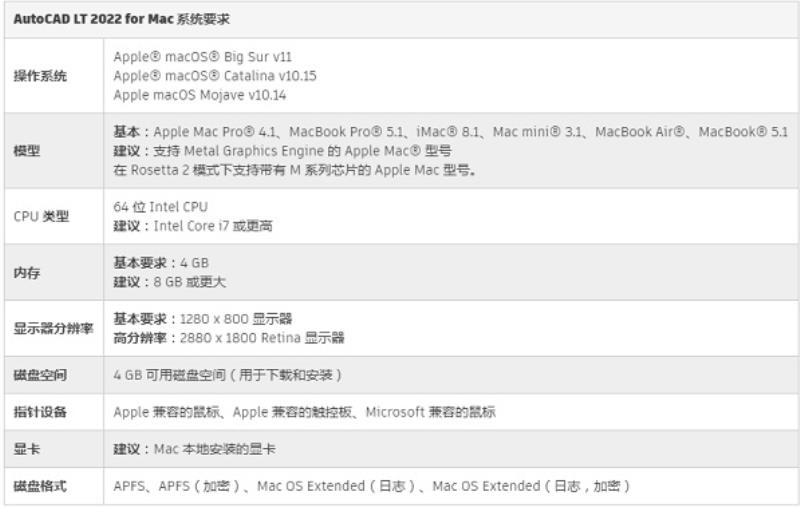Click '64 位 Intel CPU' text
The width and height of the screenshot is (800, 507).
coord(160,207)
